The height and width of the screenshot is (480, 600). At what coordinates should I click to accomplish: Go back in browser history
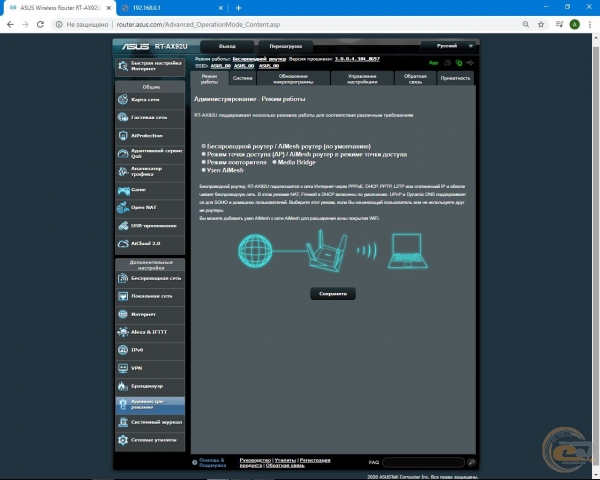tap(10, 24)
